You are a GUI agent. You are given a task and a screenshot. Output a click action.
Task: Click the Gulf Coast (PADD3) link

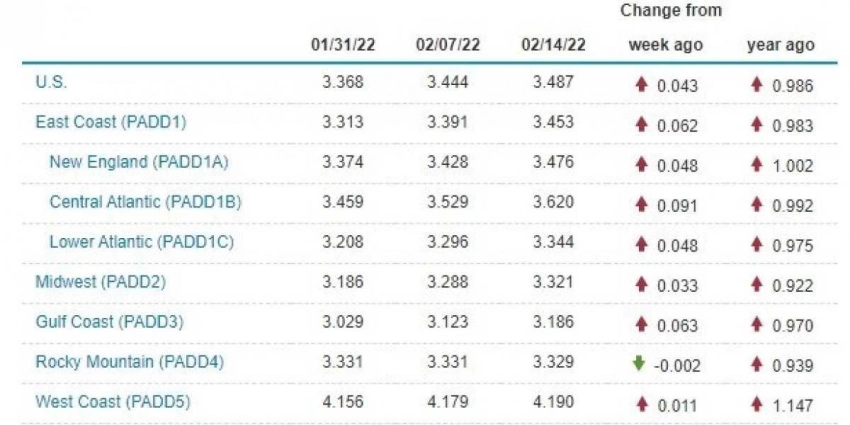click(109, 321)
